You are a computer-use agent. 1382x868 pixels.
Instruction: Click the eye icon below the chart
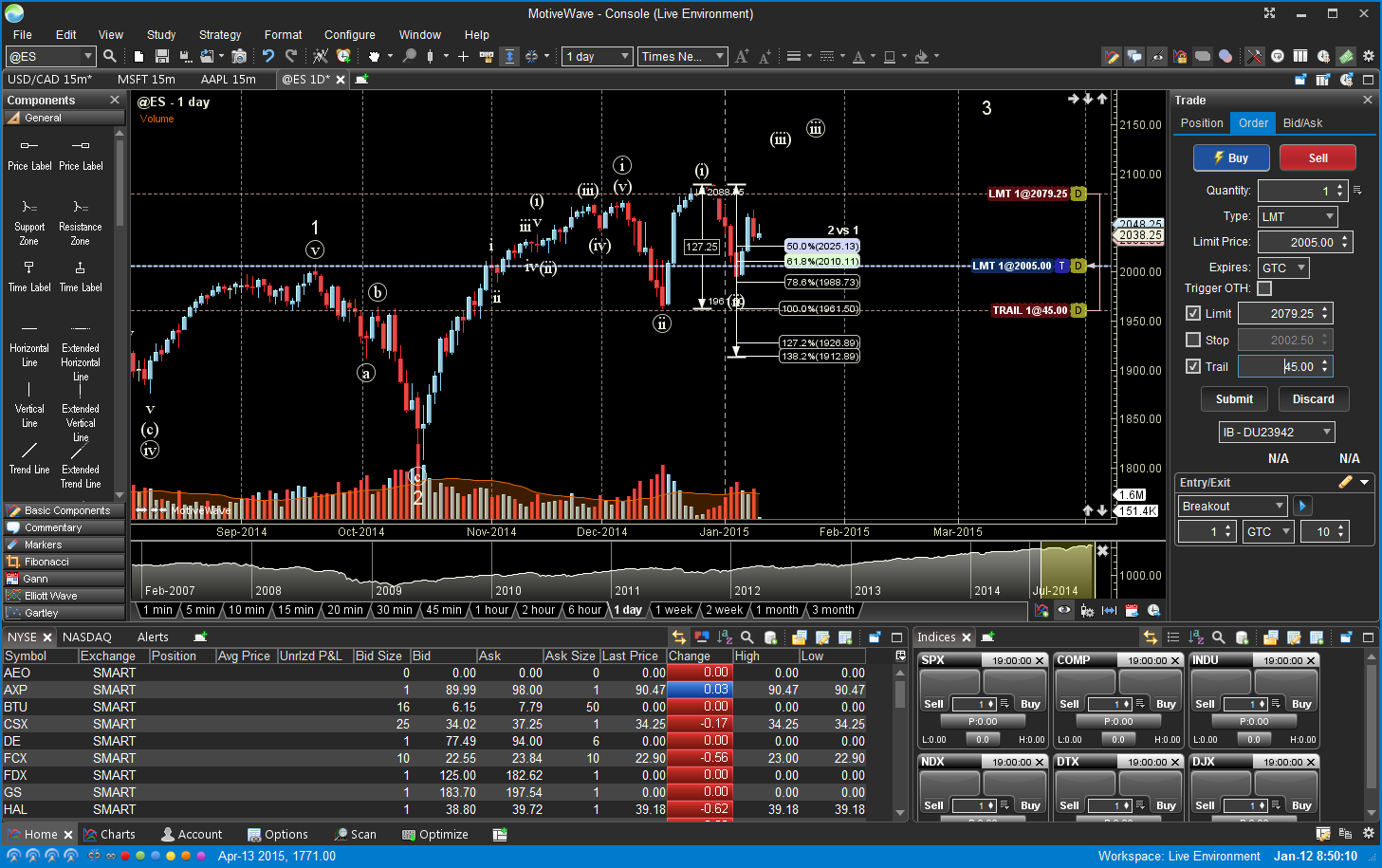click(x=1064, y=610)
